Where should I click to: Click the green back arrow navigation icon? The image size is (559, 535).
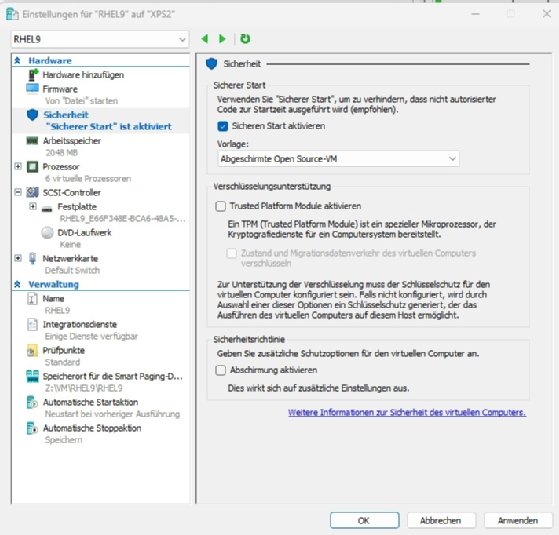[x=205, y=38]
